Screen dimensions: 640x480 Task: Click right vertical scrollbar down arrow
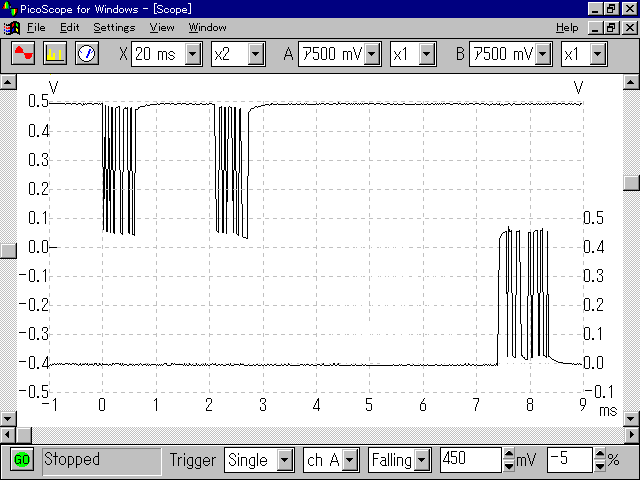pyautogui.click(x=631, y=418)
